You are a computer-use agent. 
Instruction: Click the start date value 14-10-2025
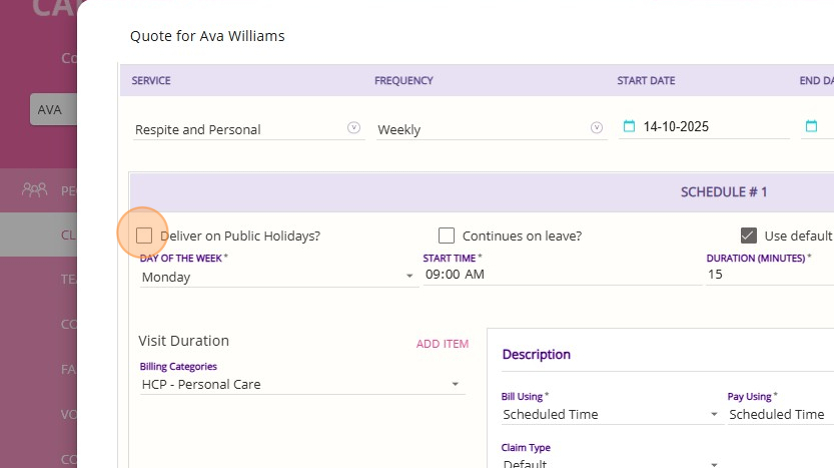(x=676, y=127)
